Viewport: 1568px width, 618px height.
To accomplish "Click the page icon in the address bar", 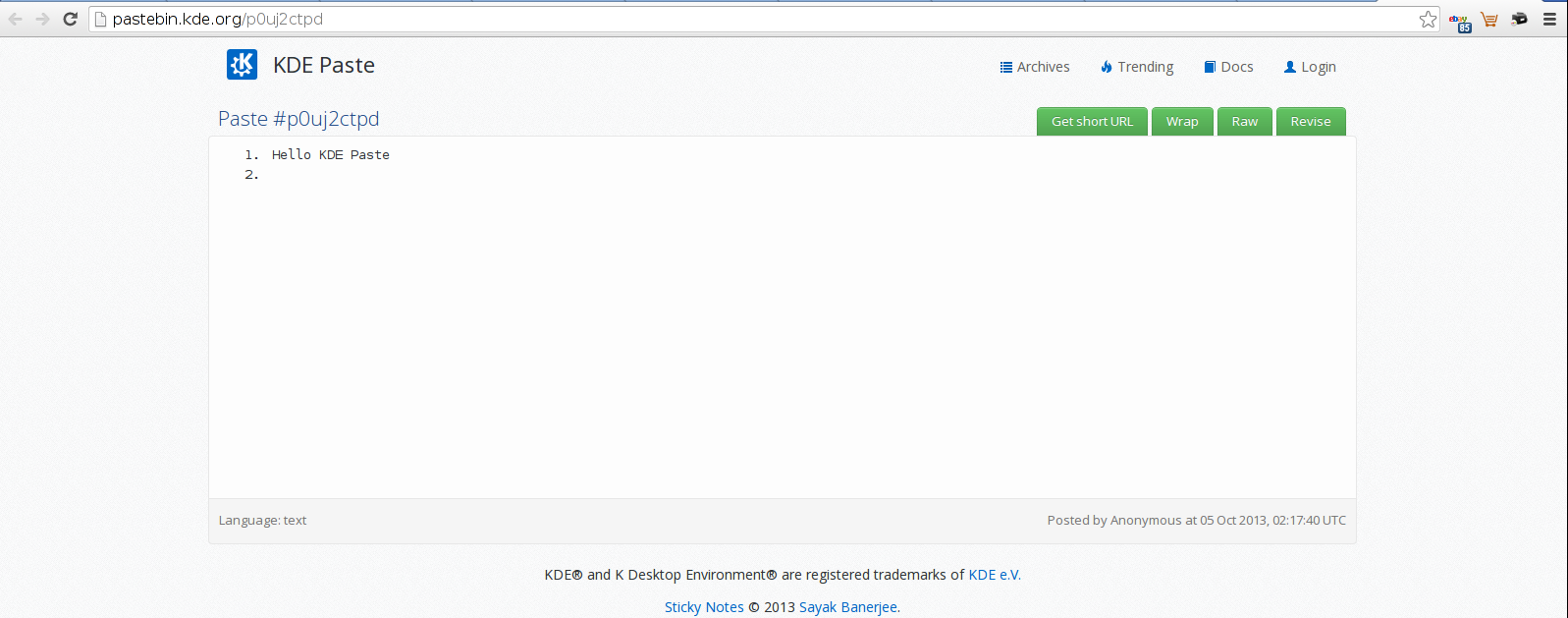I will [x=100, y=19].
